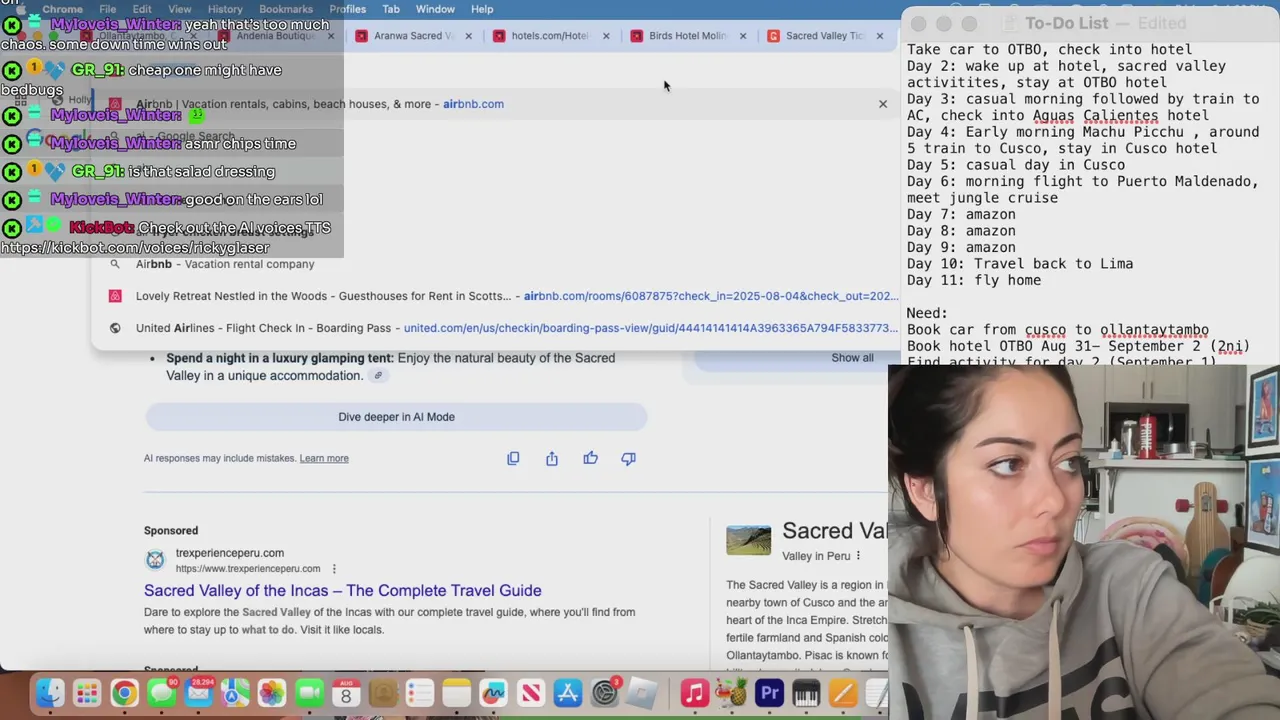Copy the AI response with copy icon
Screen dimensions: 1280x720
click(x=513, y=458)
